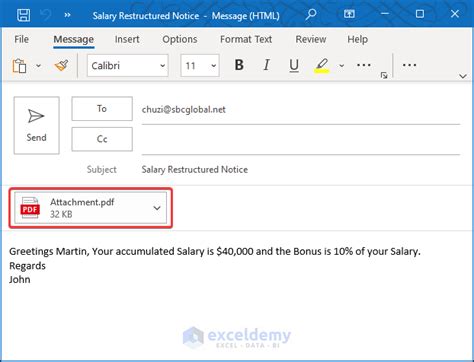
Task: Open the search magnifier in title bar
Action: click(311, 15)
